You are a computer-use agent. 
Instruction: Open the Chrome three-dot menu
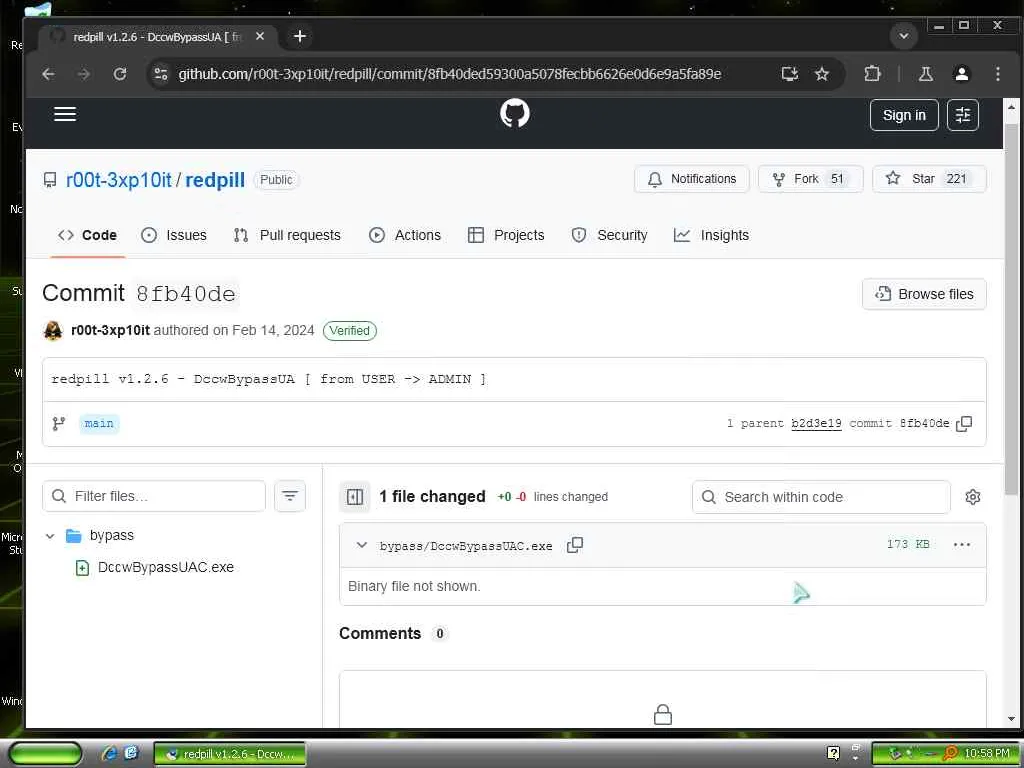click(x=997, y=74)
